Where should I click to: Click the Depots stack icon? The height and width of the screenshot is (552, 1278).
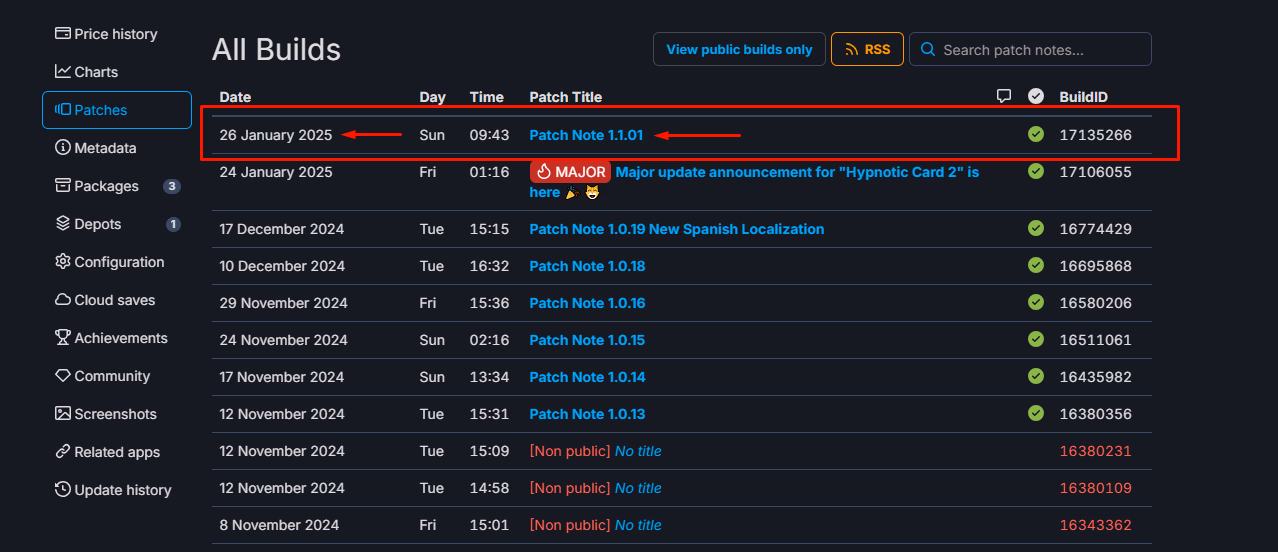[63, 224]
